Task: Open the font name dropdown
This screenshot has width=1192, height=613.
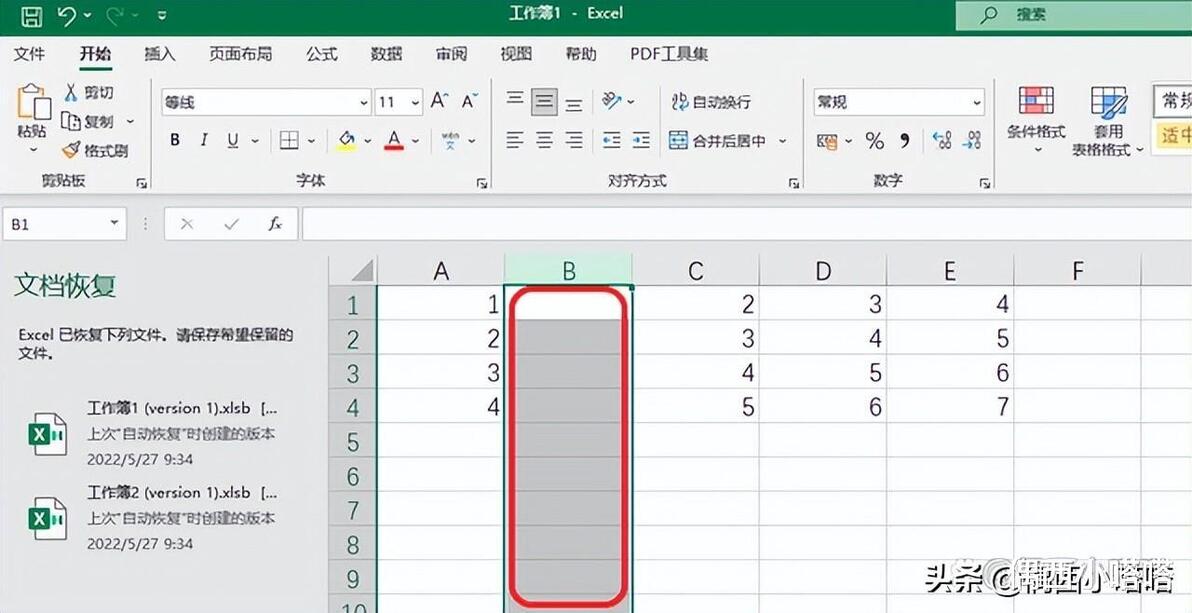Action: [364, 102]
